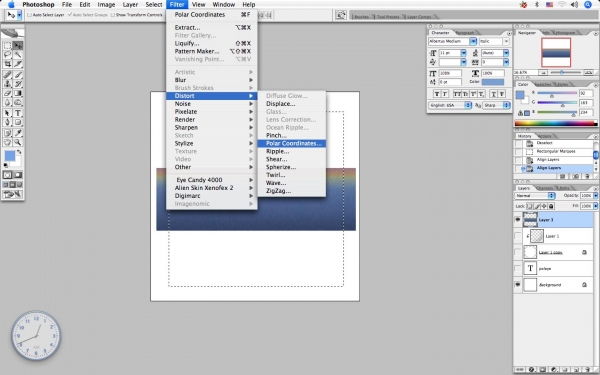Image resolution: width=600 pixels, height=375 pixels.
Task: Open the font style dropdown
Action: click(506, 41)
